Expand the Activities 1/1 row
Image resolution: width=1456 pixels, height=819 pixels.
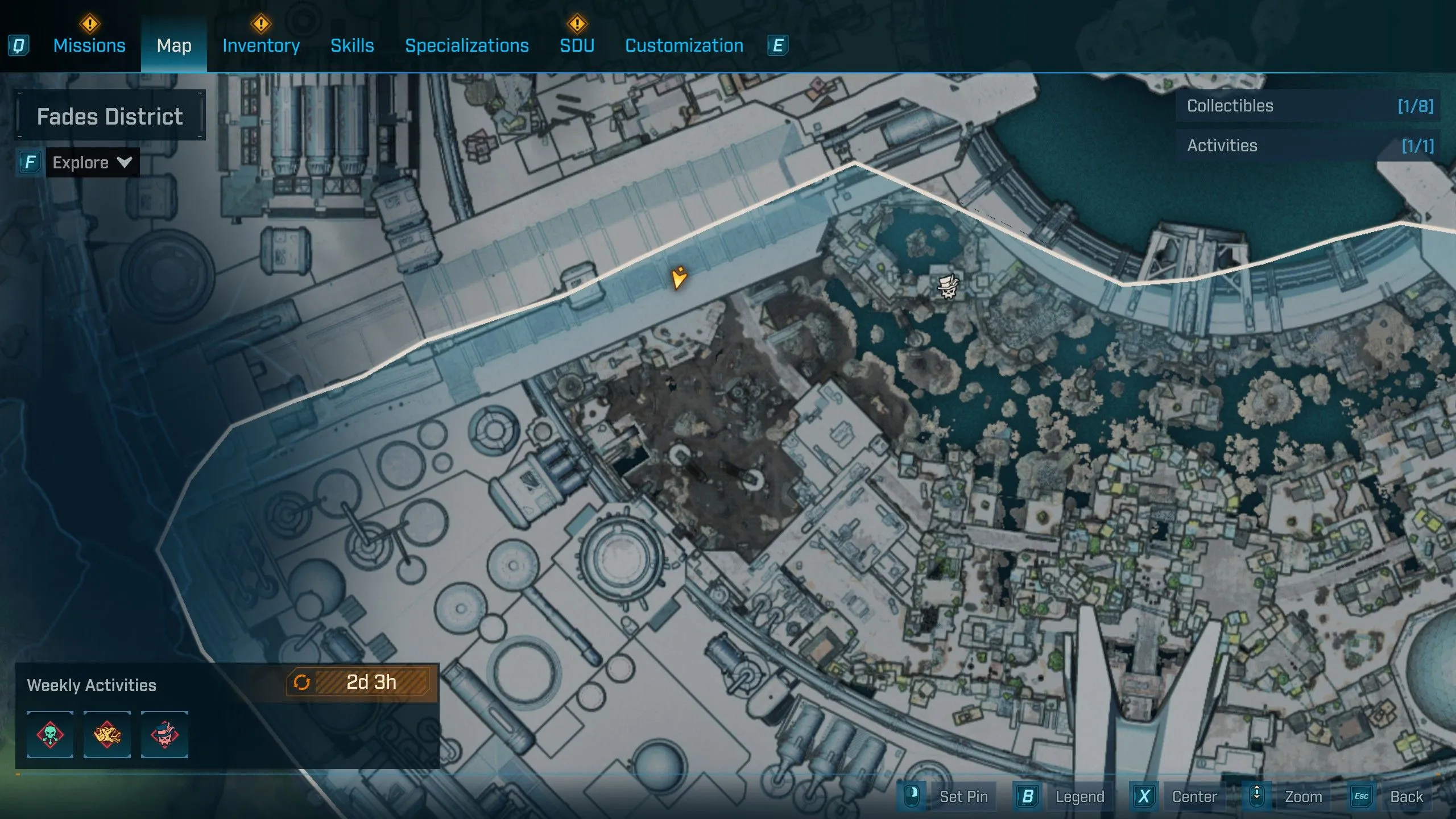1308,146
